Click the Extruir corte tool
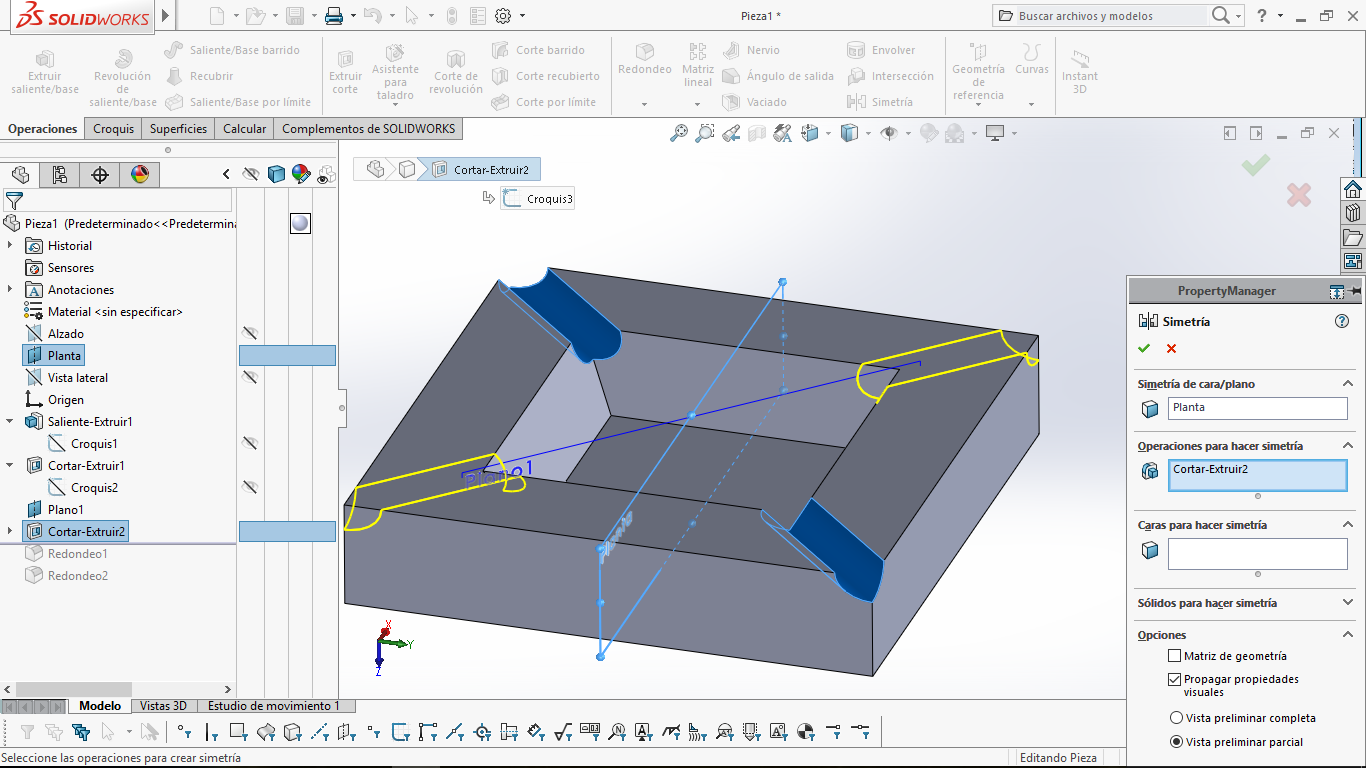Viewport: 1366px width, 768px height. 346,72
